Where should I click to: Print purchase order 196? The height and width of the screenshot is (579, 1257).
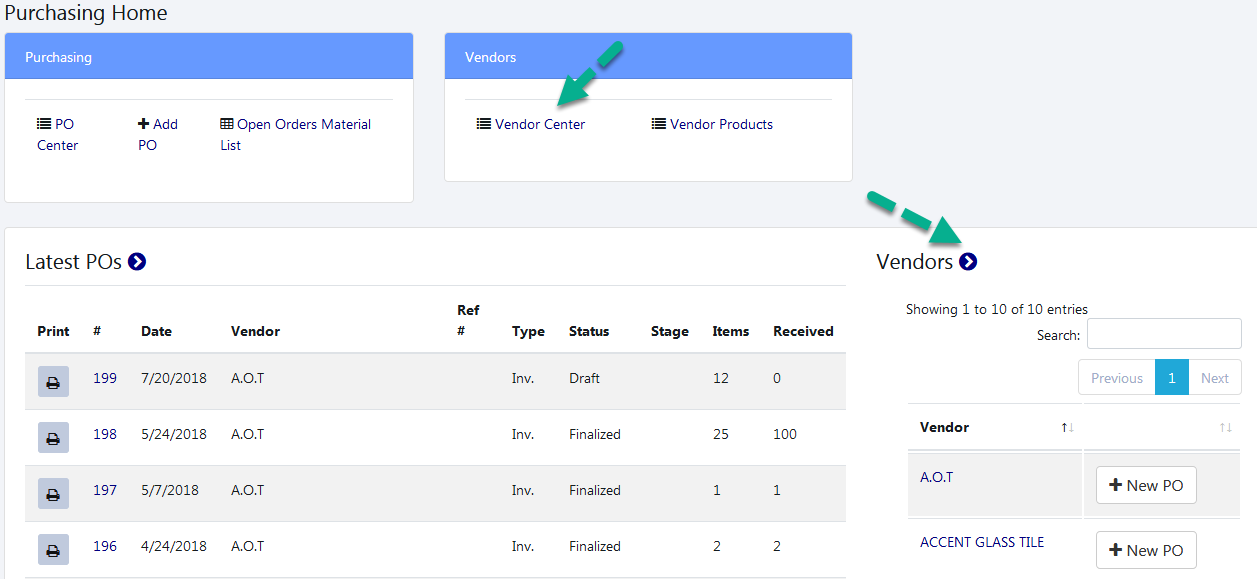tap(53, 550)
